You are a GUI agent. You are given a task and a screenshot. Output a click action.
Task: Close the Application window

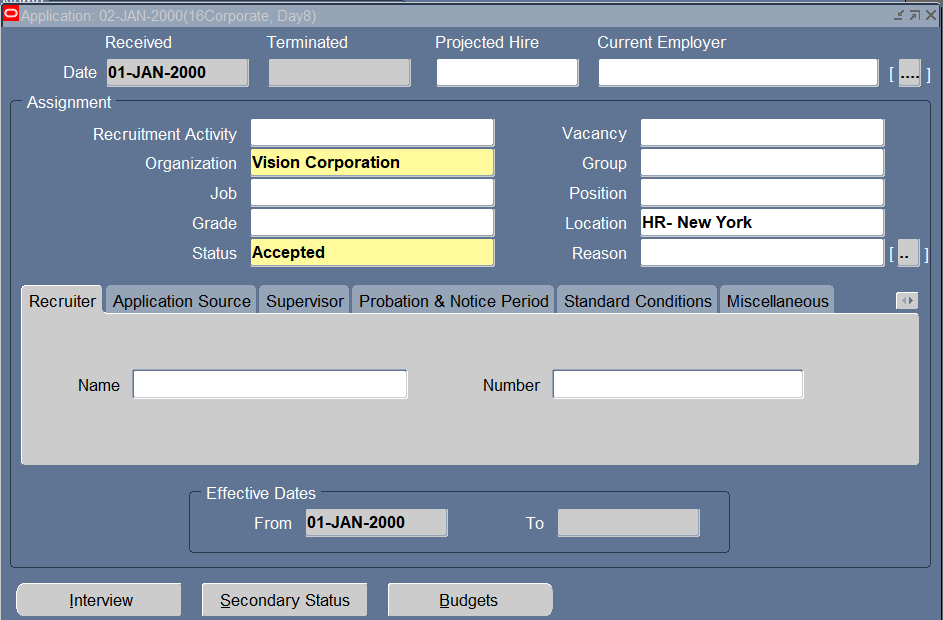[930, 15]
